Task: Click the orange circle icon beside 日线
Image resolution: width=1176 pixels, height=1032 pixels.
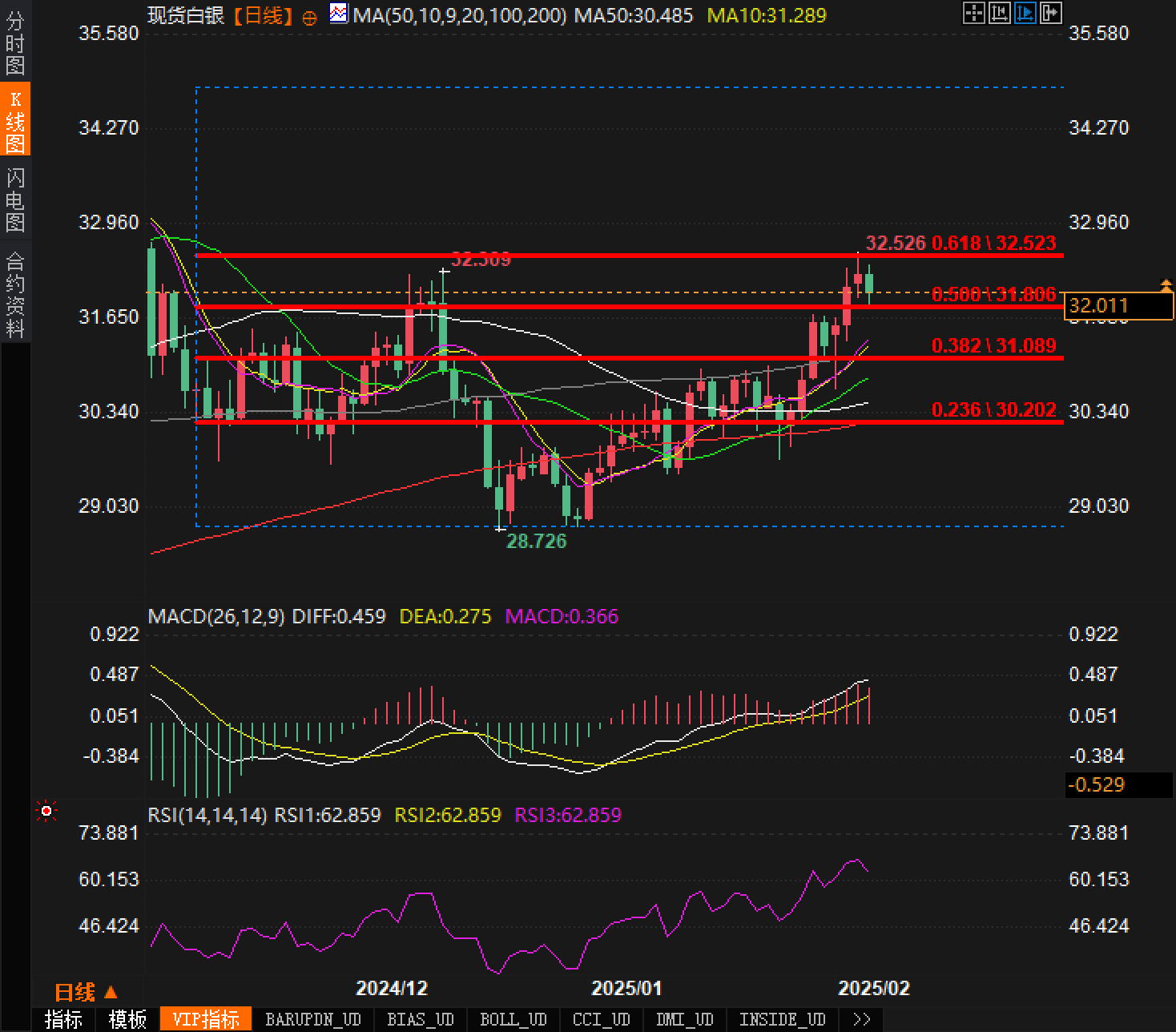Action: click(x=310, y=18)
